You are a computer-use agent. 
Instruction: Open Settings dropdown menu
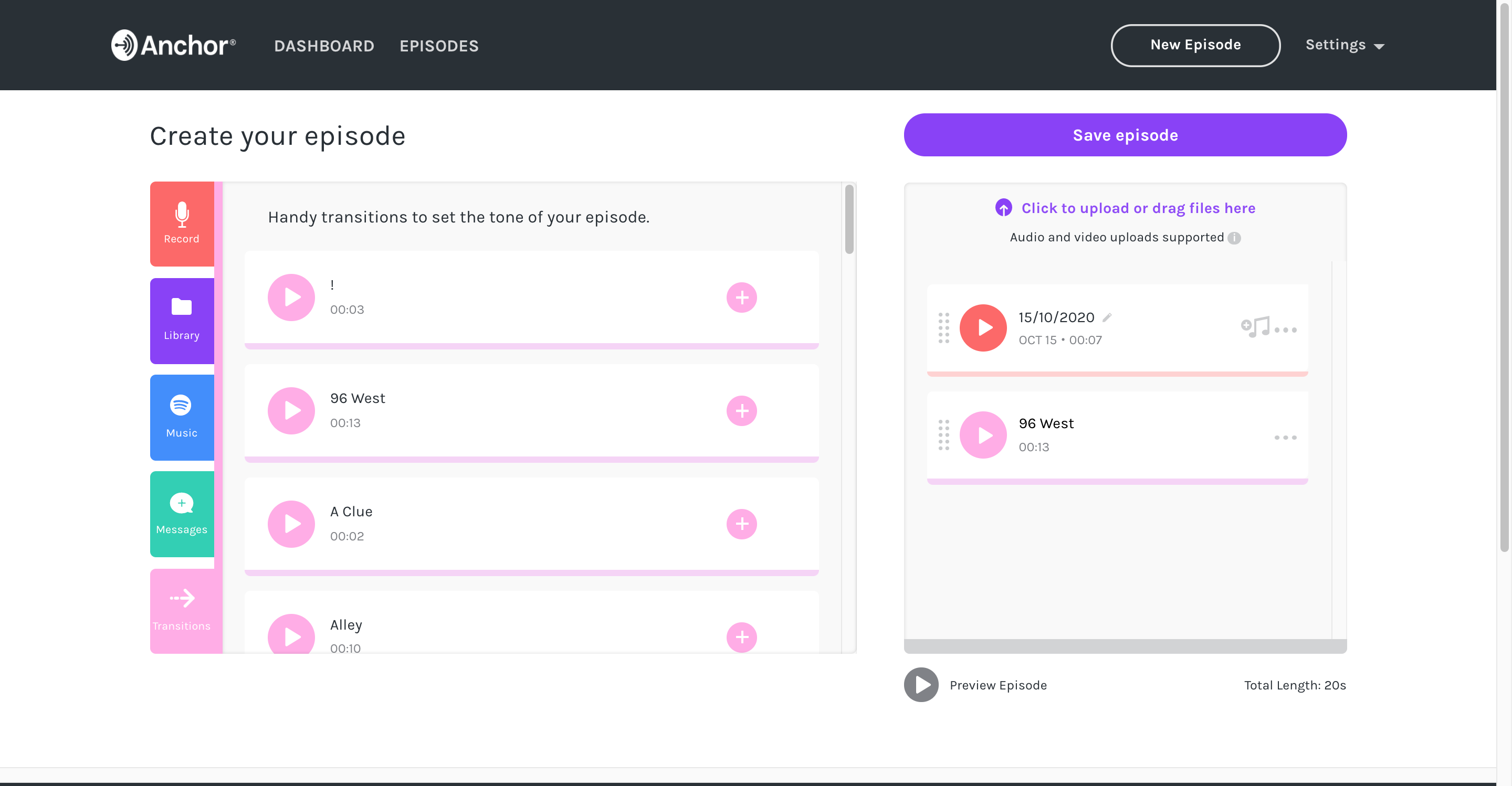pos(1345,45)
